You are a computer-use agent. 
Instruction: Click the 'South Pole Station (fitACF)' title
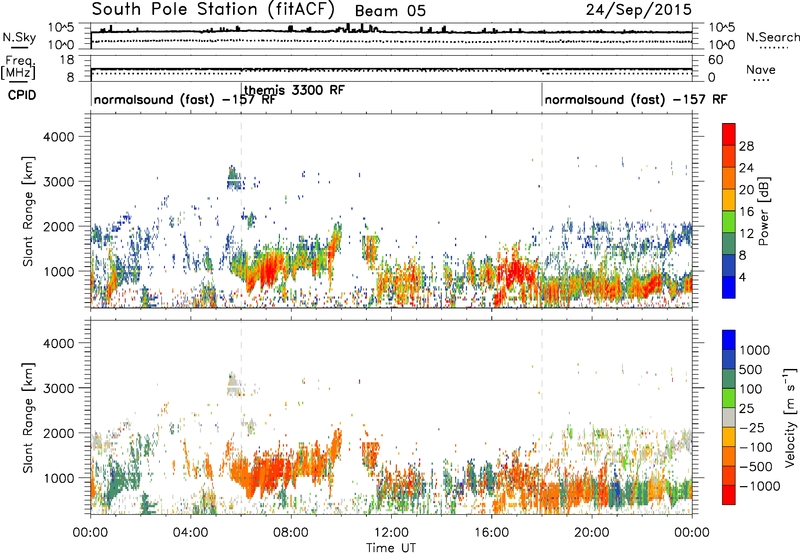pos(213,9)
